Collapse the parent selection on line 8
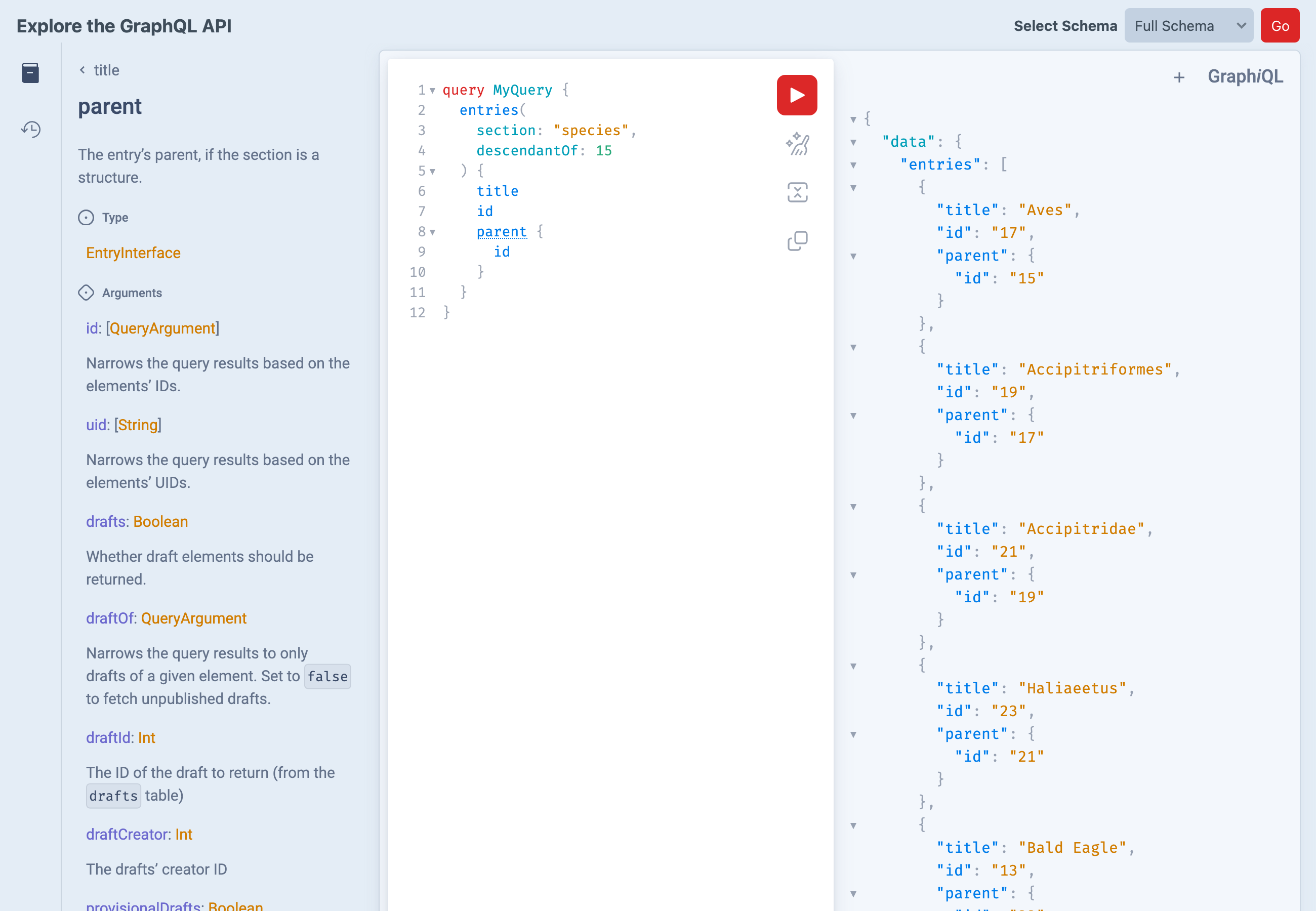 point(433,232)
